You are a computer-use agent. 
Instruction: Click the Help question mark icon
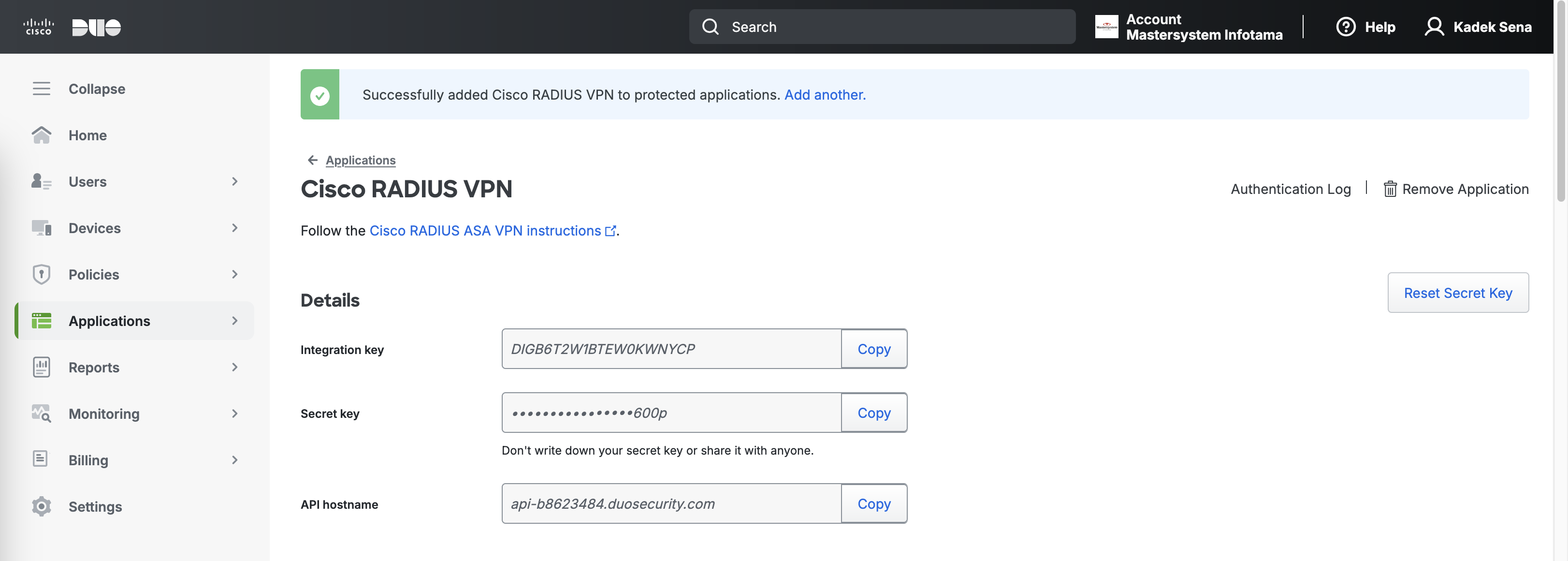[x=1345, y=27]
